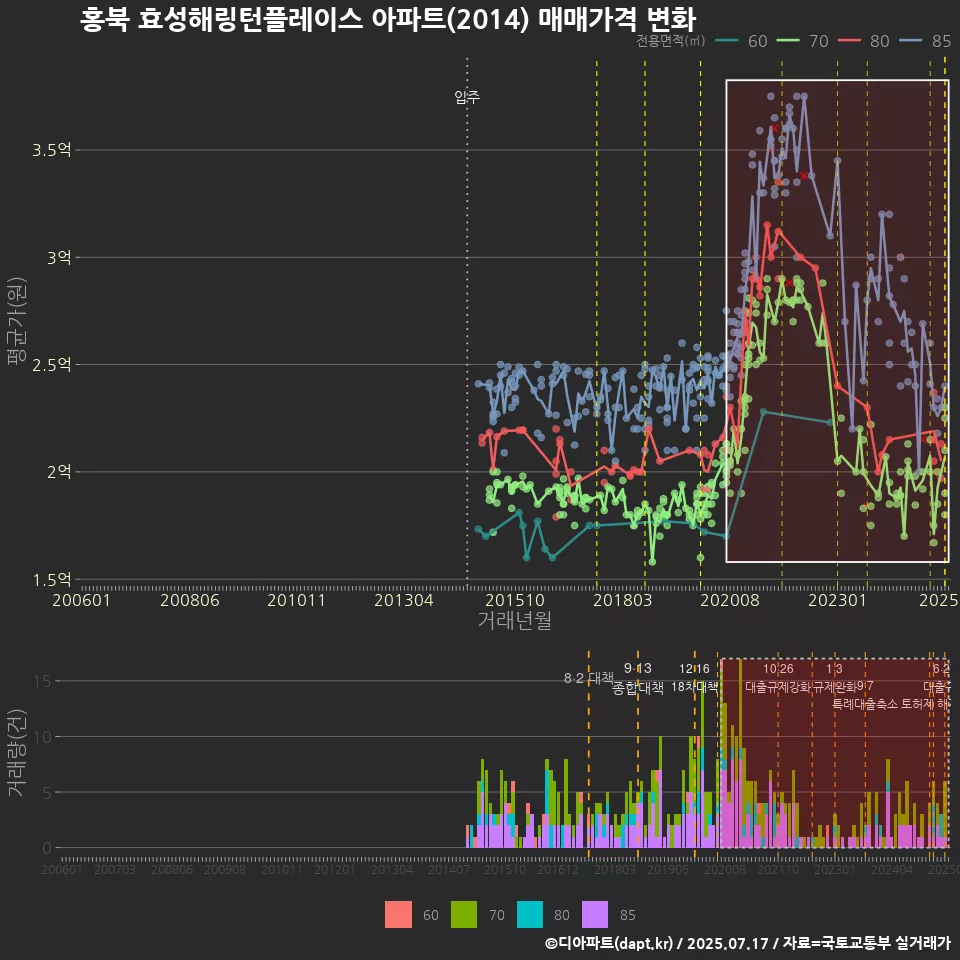Click the 특례대출축소 annotation text
Viewport: 960px width, 960px height.
(864, 704)
